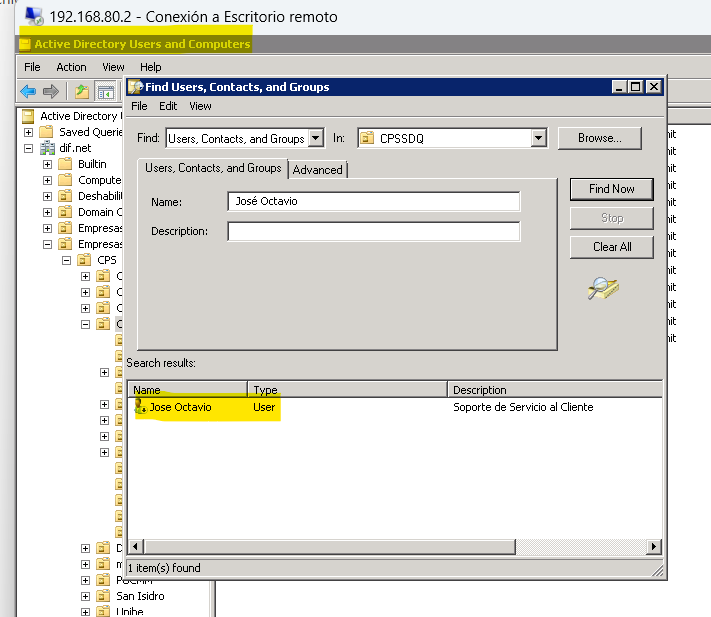Expand the Computers node
This screenshot has height=617, width=711.
pyautogui.click(x=48, y=180)
